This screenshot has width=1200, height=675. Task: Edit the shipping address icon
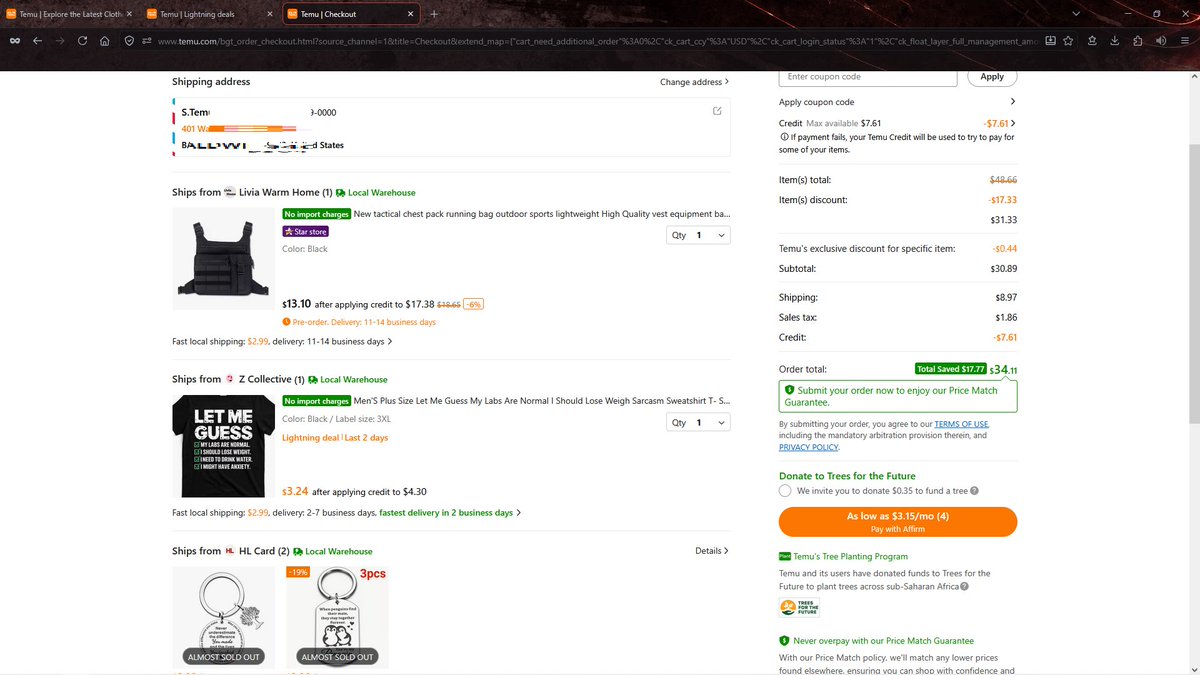pos(716,111)
